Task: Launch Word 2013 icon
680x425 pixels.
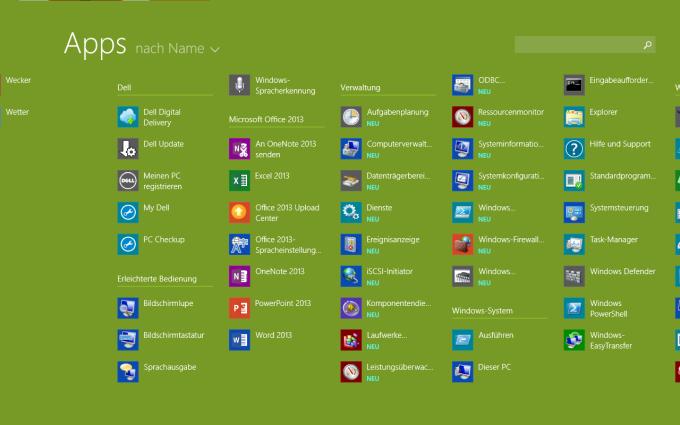Action: [x=239, y=340]
